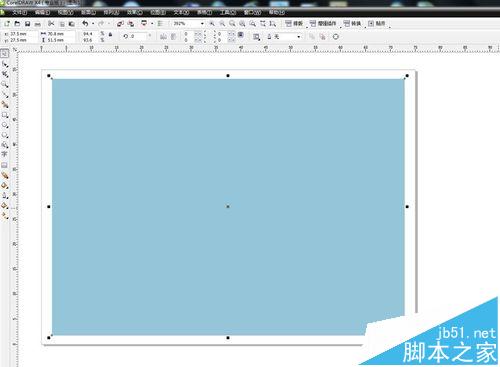
Task: Select the Basic Shapes tool
Action: (x=5, y=145)
